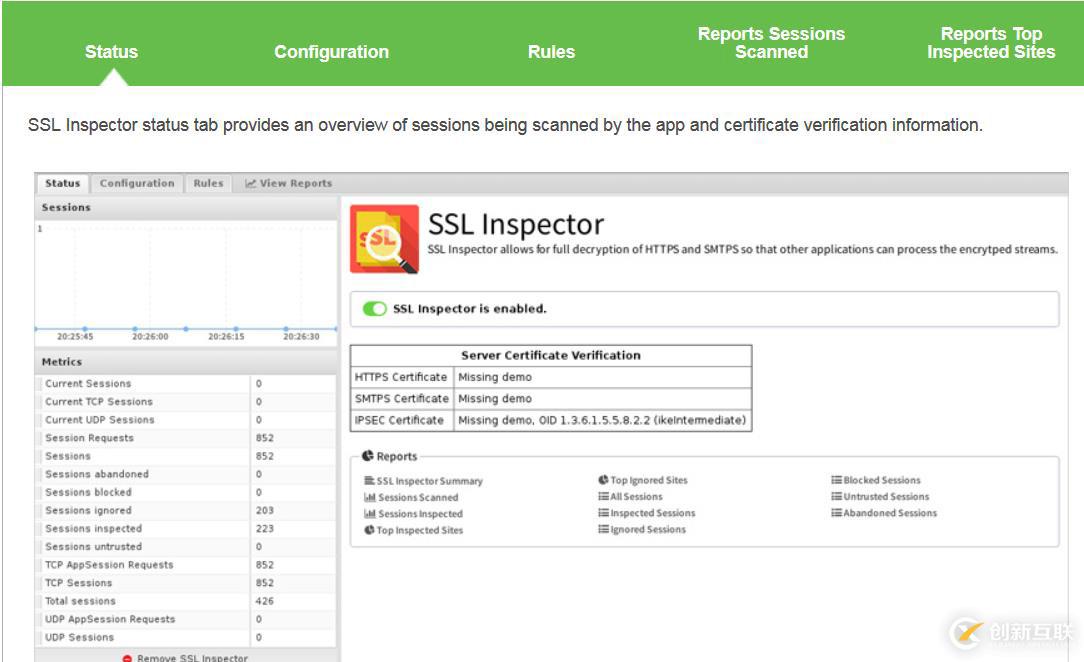Click the value 223 for Sessions inspected
Screen dimensions: 1084x662
265,529
